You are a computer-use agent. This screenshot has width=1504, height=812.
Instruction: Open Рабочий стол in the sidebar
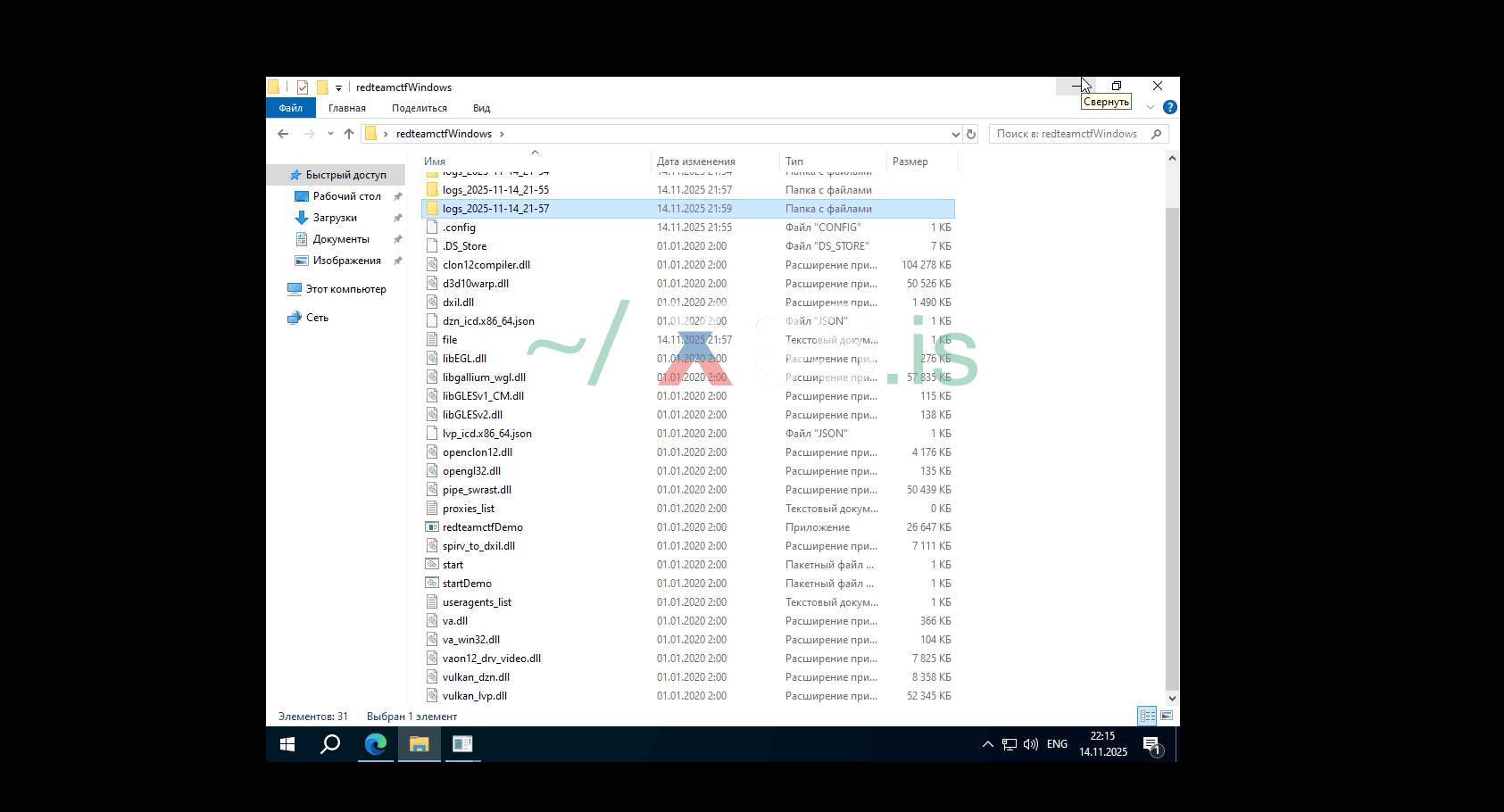click(x=347, y=196)
